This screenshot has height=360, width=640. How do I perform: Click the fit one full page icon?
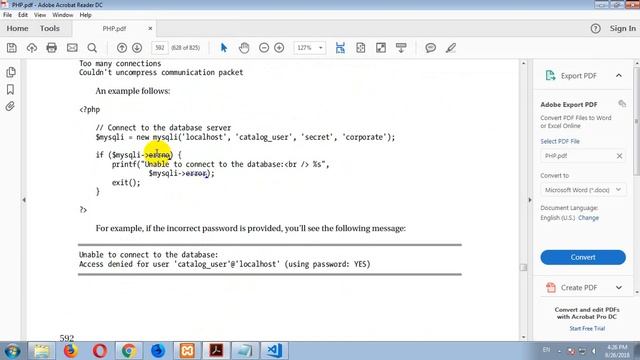(361, 48)
